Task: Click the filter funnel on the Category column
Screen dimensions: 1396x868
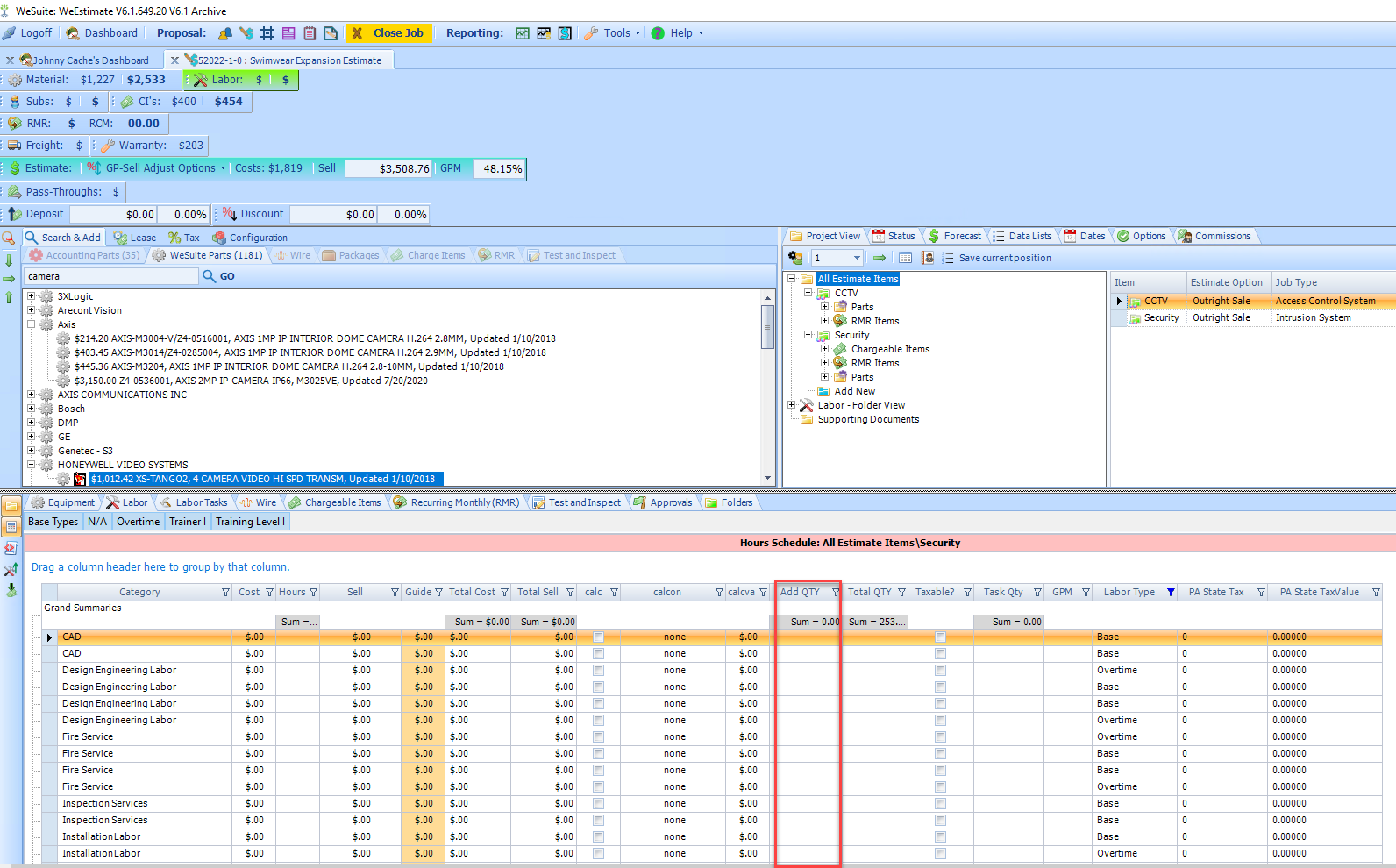Action: [x=225, y=593]
